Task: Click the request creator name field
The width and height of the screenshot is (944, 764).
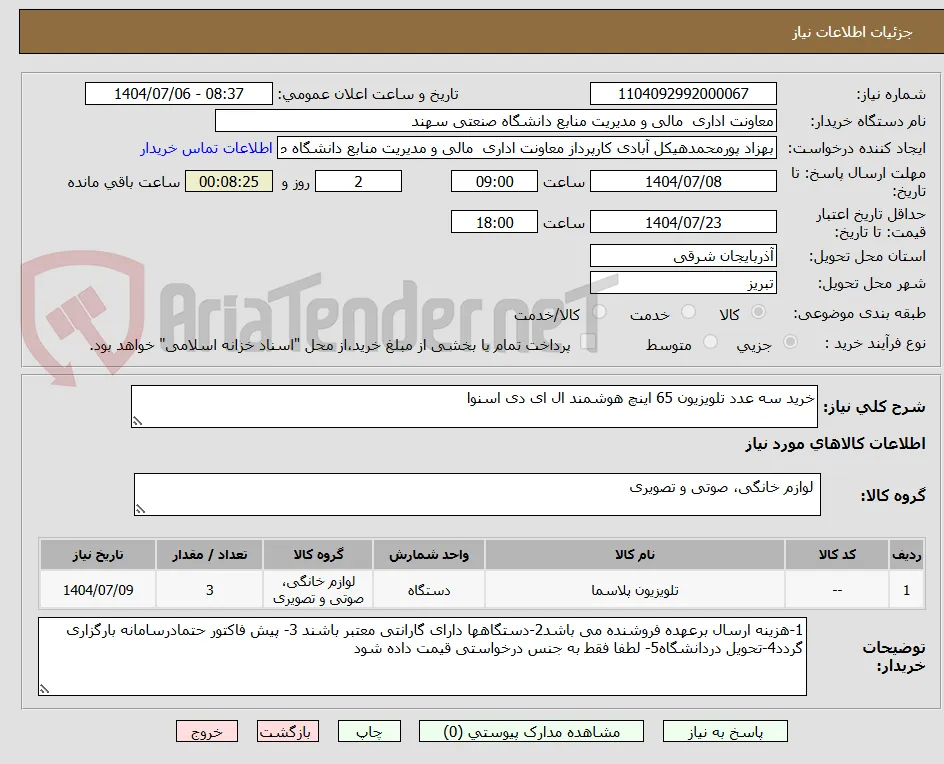Action: pos(527,148)
